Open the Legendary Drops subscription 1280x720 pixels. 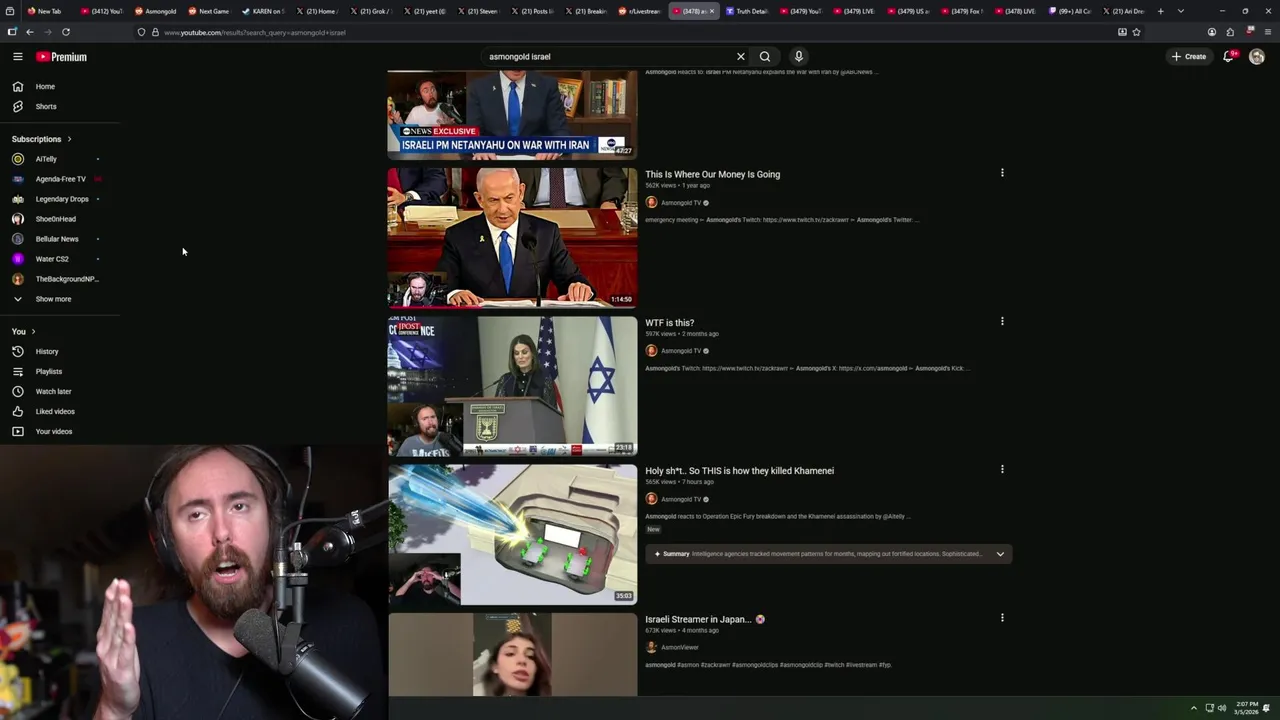(62, 199)
